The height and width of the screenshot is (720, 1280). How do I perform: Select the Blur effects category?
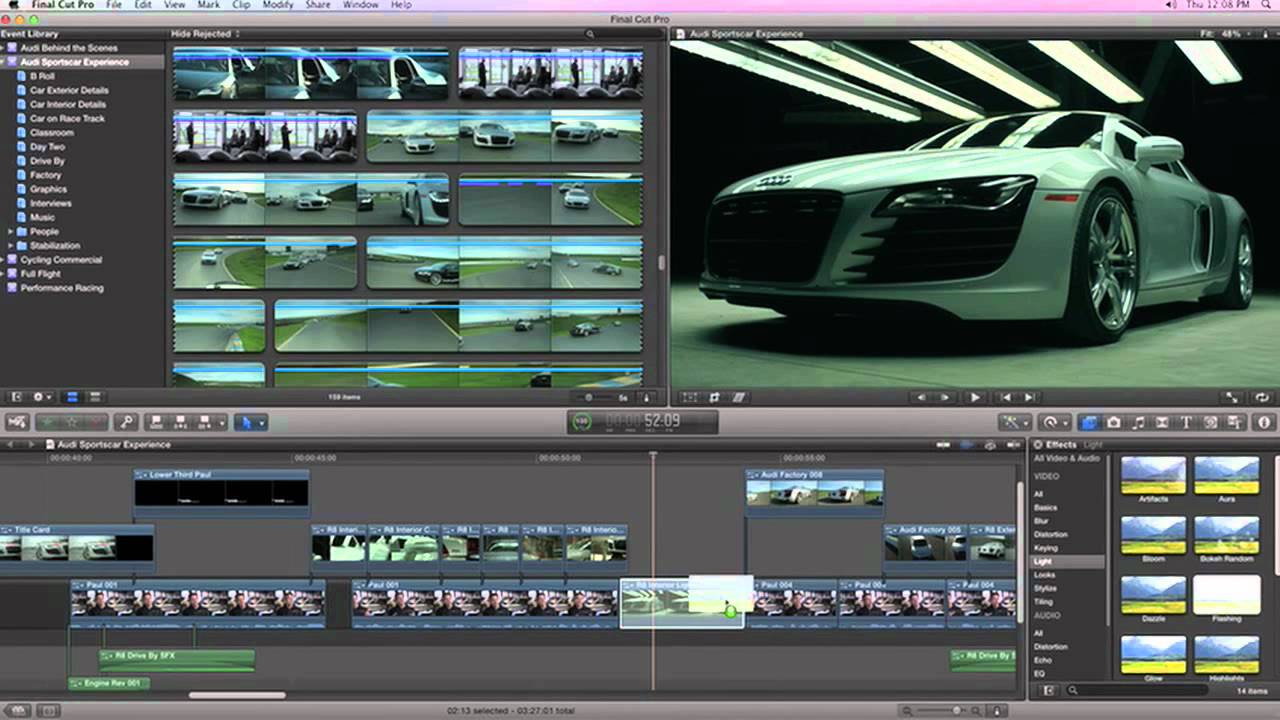pos(1041,521)
